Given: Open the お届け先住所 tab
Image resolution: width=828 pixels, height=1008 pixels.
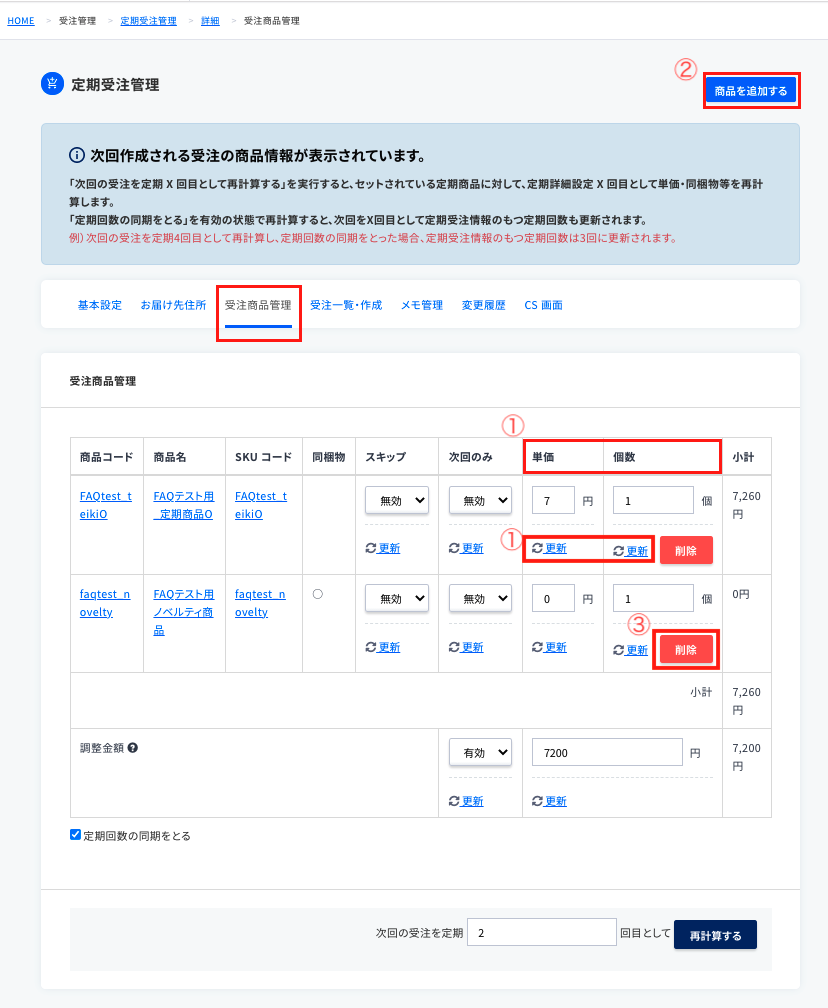Looking at the screenshot, I should pos(174,305).
